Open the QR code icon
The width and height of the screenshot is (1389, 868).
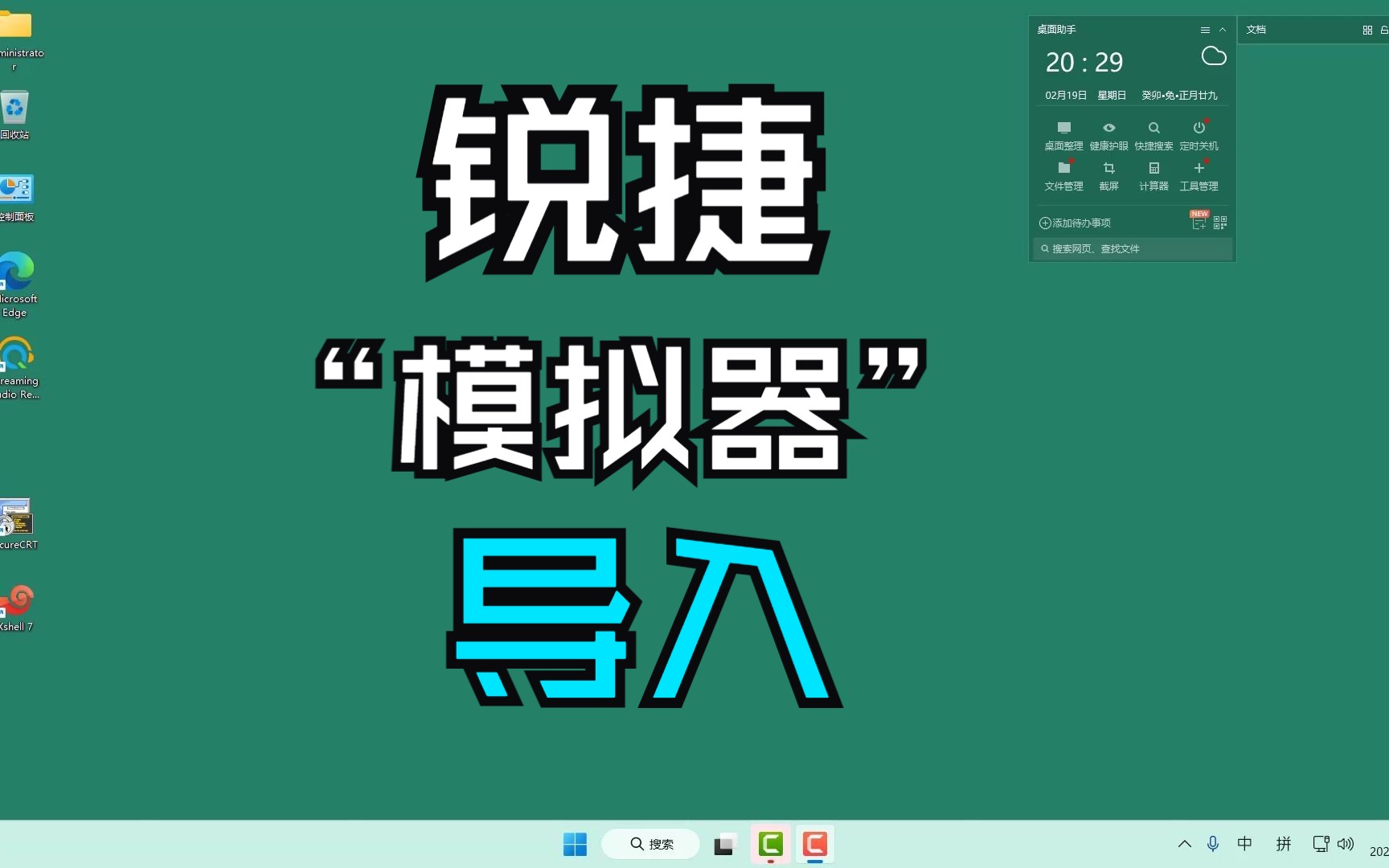tap(1220, 223)
